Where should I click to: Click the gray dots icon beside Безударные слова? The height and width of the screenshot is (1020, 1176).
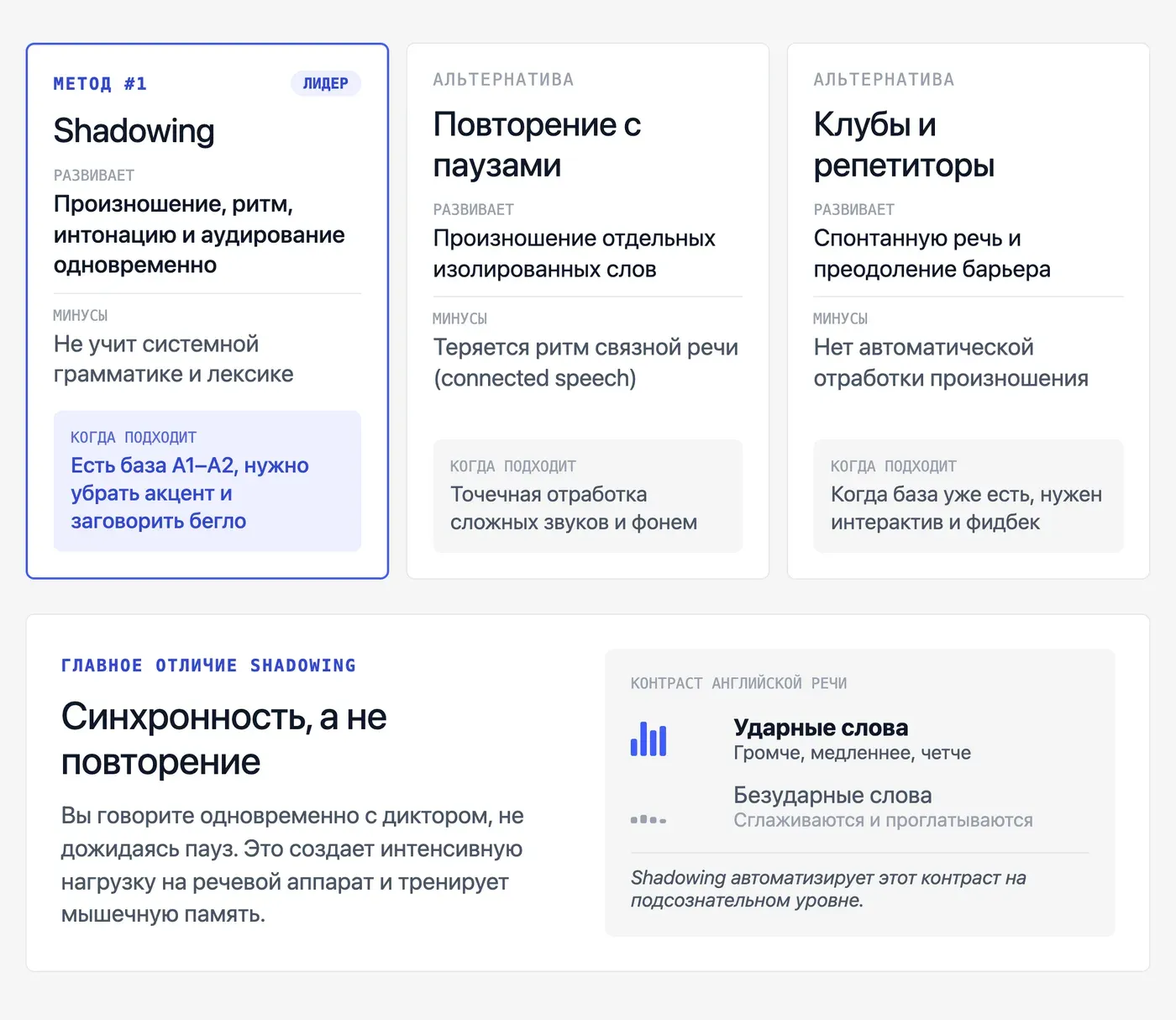648,819
